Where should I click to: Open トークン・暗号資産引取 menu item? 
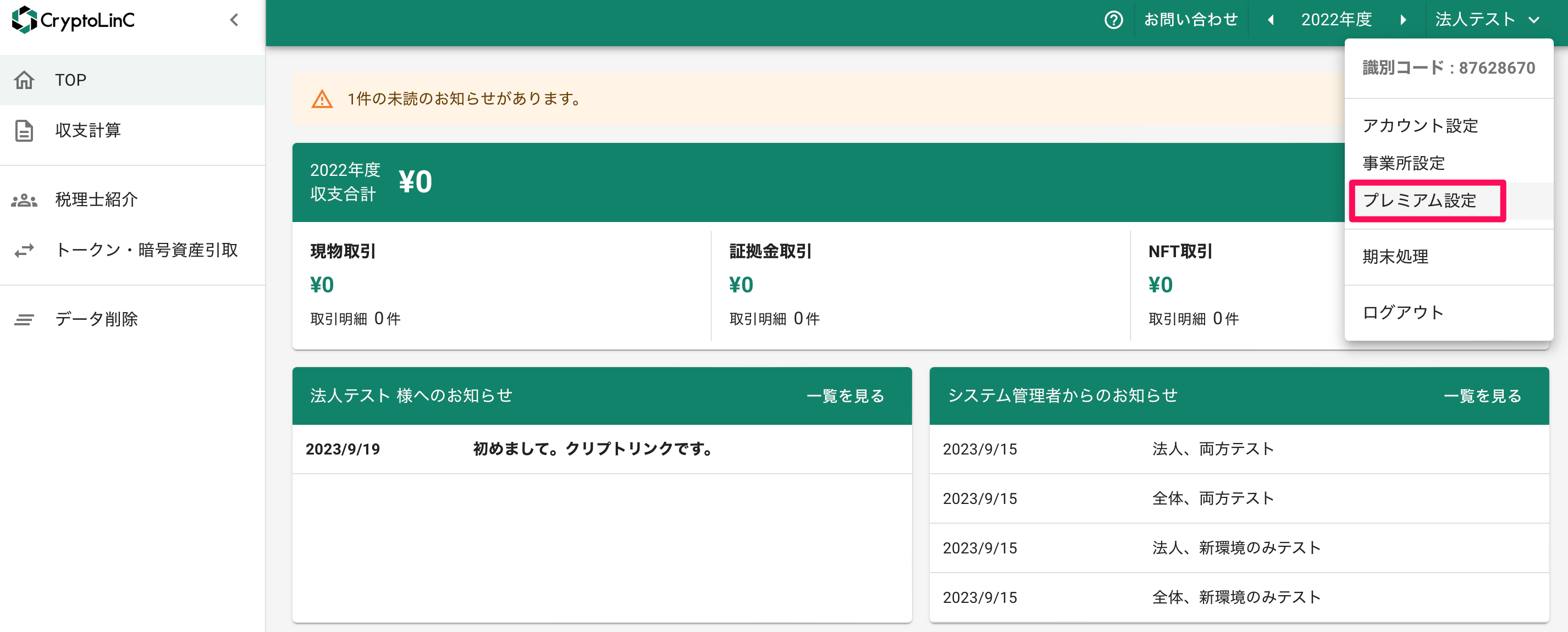[x=132, y=250]
